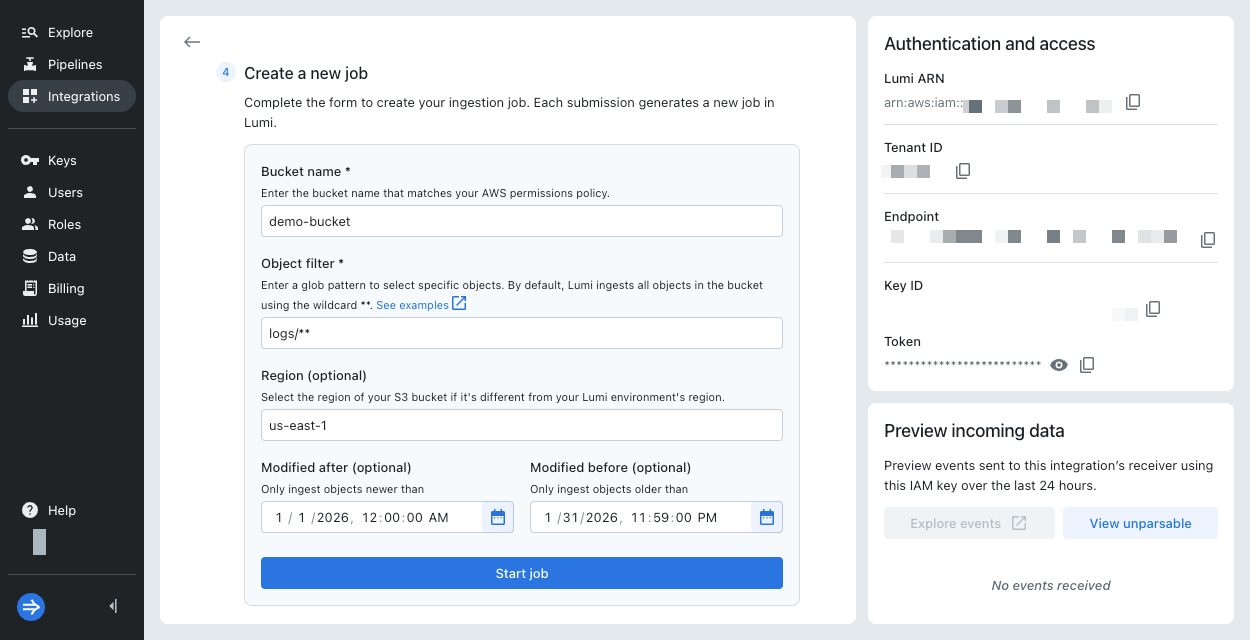Navigate to Pipelines
Screen dimensions: 1250x640
click(74, 64)
